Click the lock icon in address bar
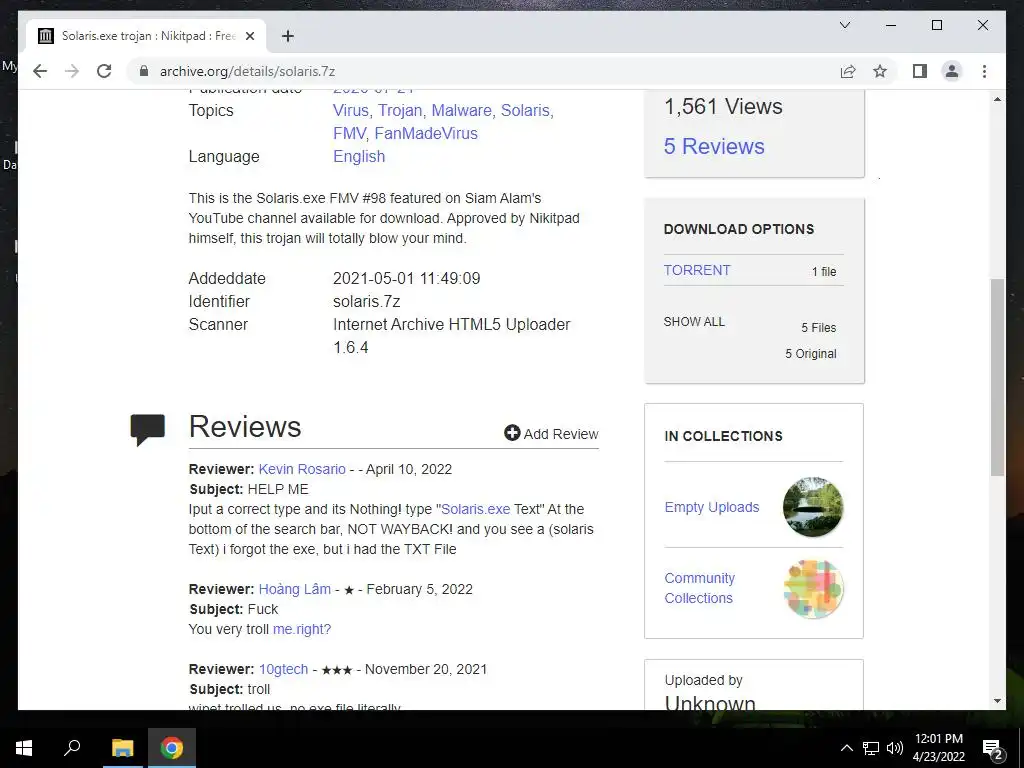1024x768 pixels. tap(144, 71)
